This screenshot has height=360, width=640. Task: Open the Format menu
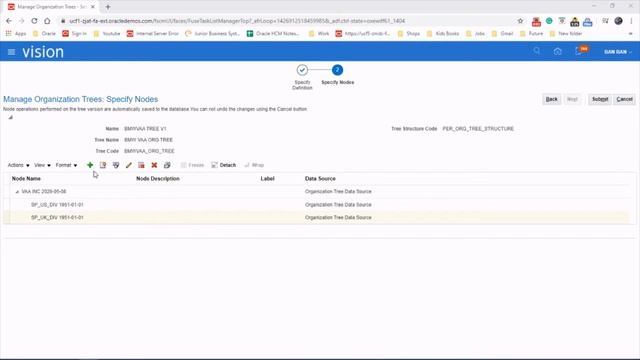tap(66, 165)
